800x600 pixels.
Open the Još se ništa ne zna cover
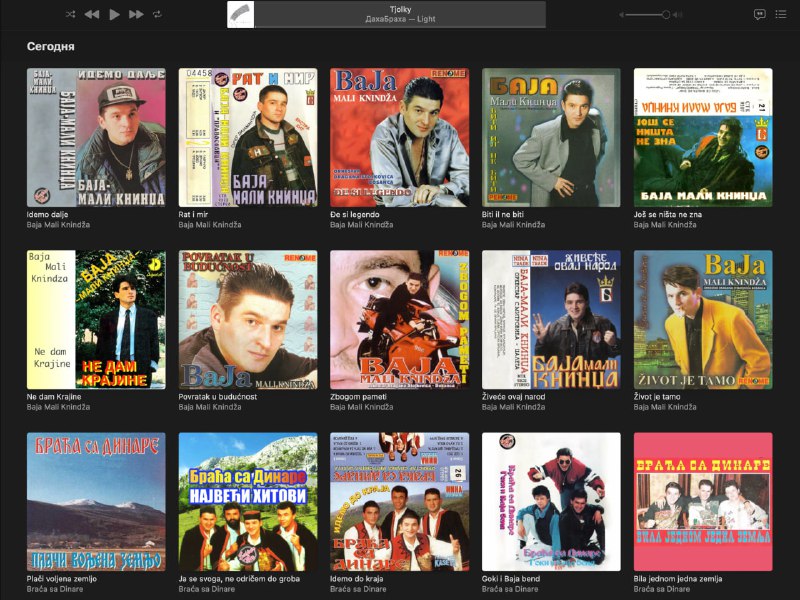(703, 138)
